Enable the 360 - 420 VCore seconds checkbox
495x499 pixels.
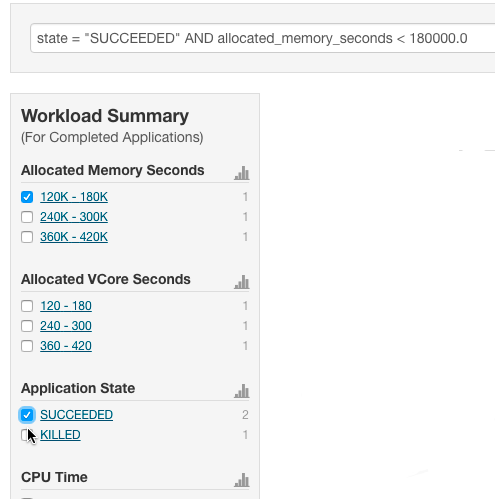(x=27, y=346)
